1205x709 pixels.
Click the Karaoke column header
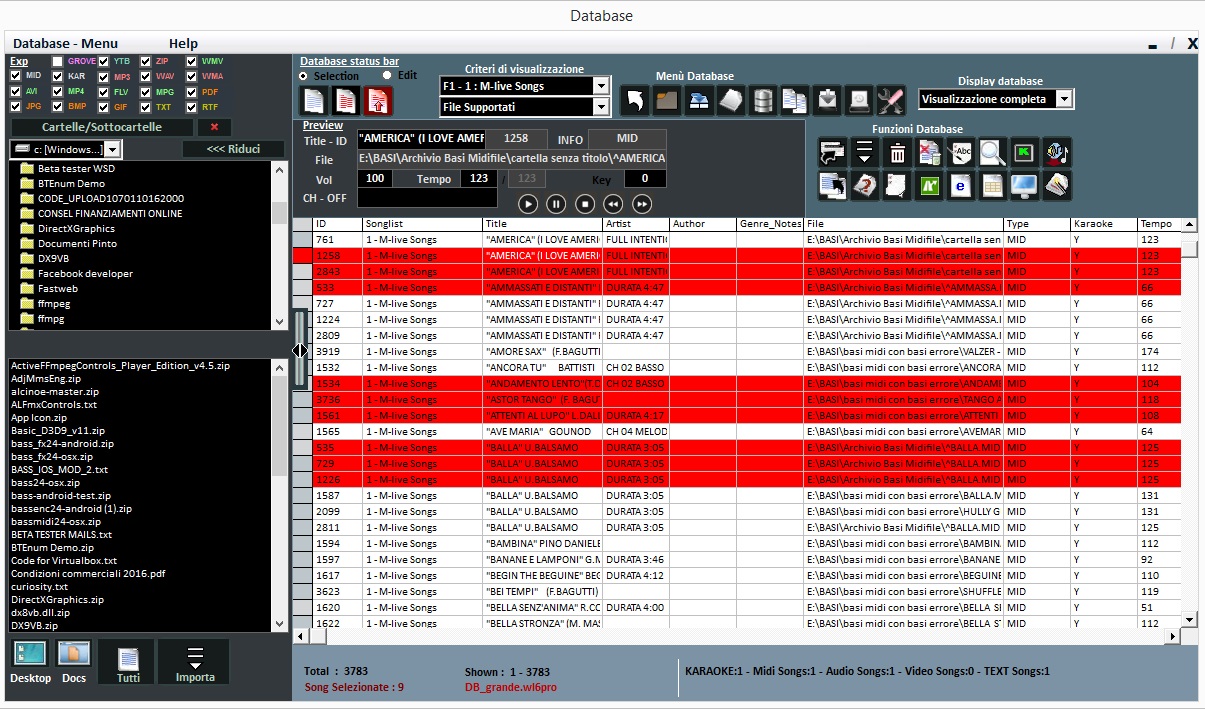(1104, 224)
